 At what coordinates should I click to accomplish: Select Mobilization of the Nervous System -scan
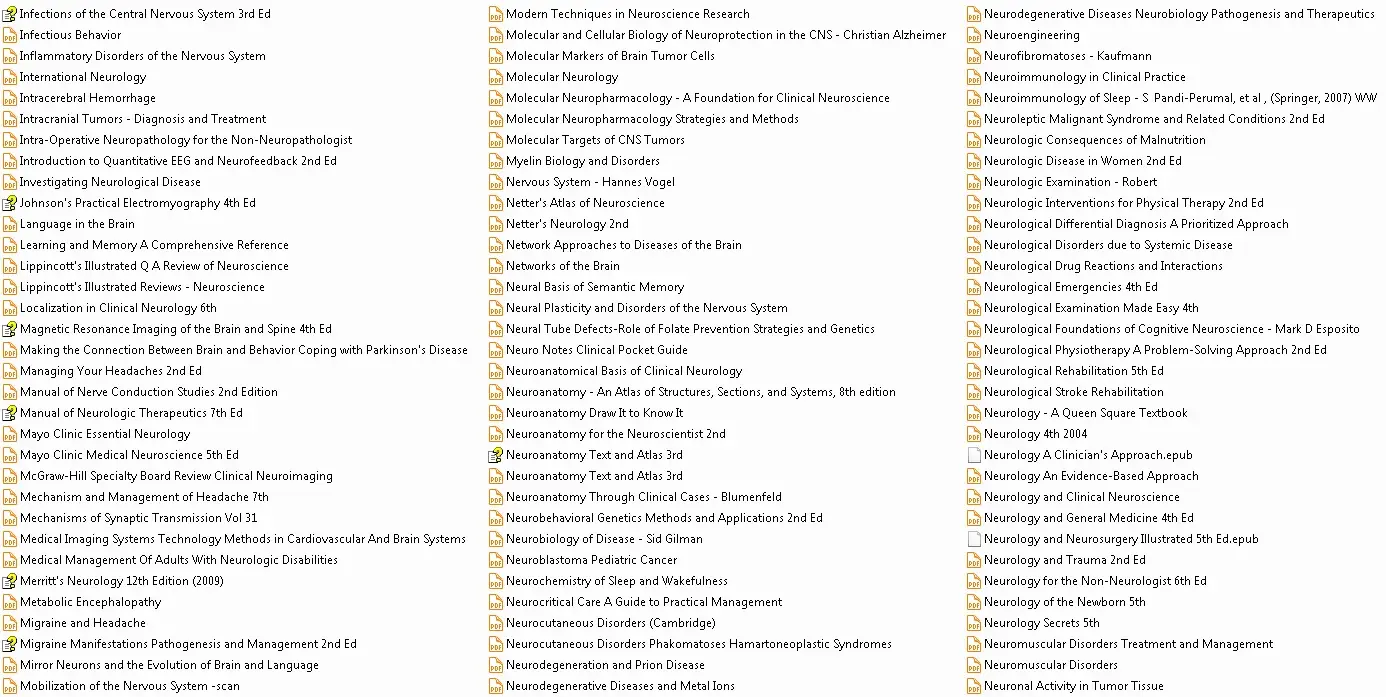tap(130, 686)
